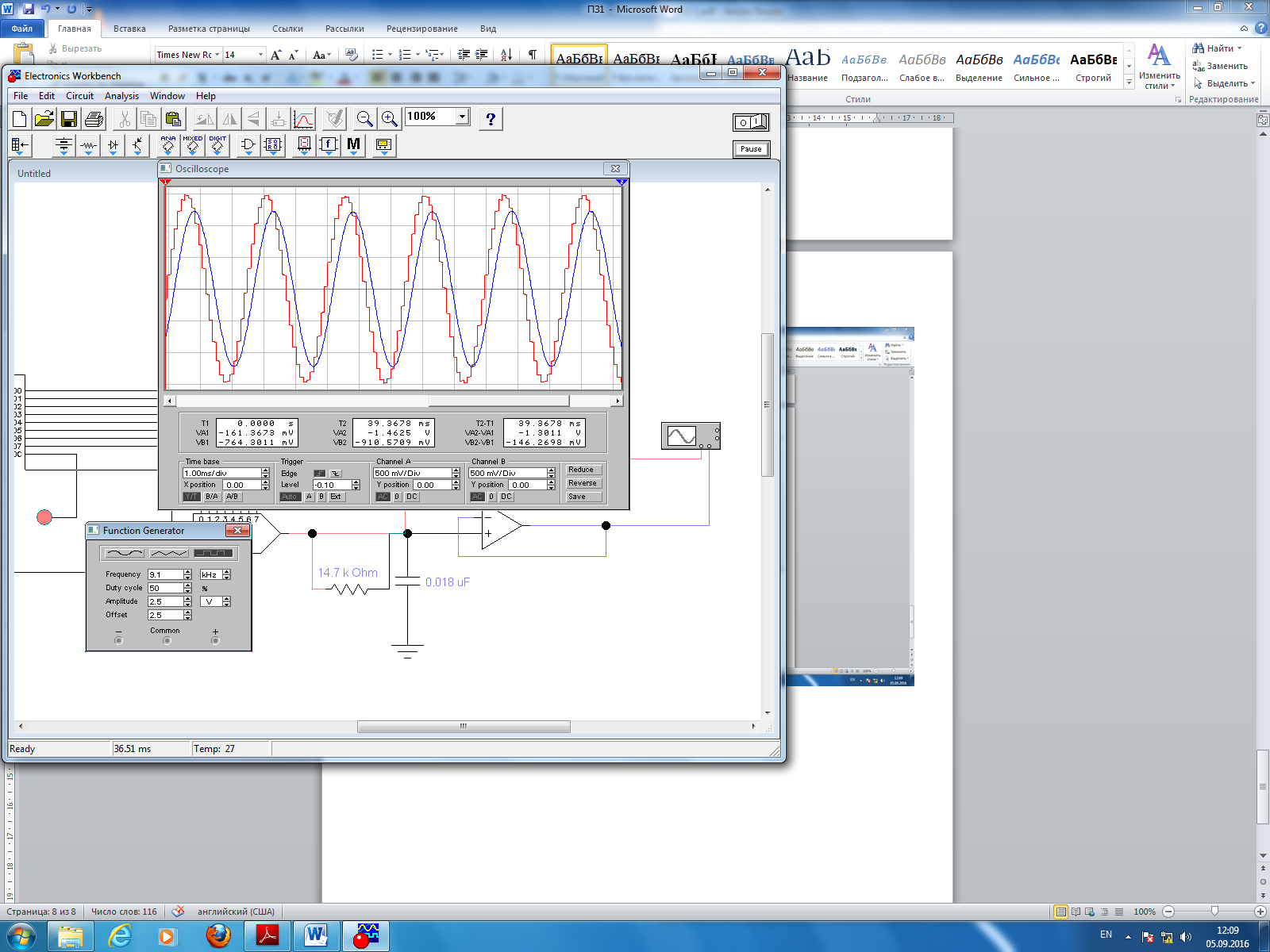Select Y/T time base mode
The height and width of the screenshot is (952, 1270).
(x=191, y=497)
